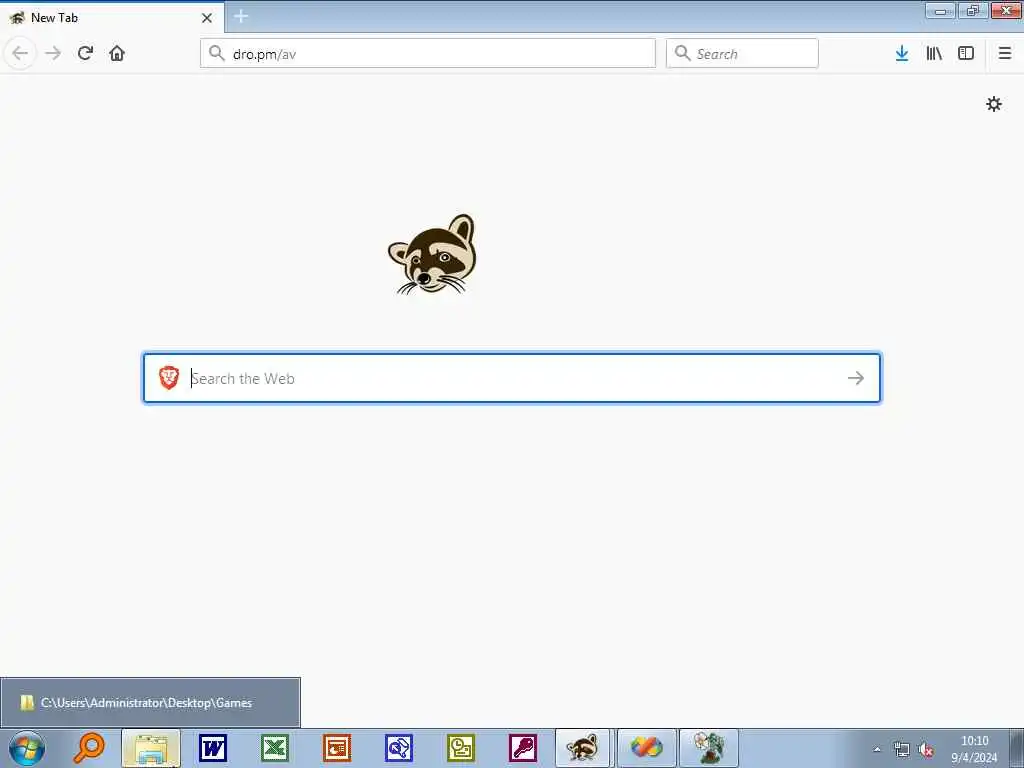Close the browser window
Screen dimensions: 1024x768
tap(1006, 10)
